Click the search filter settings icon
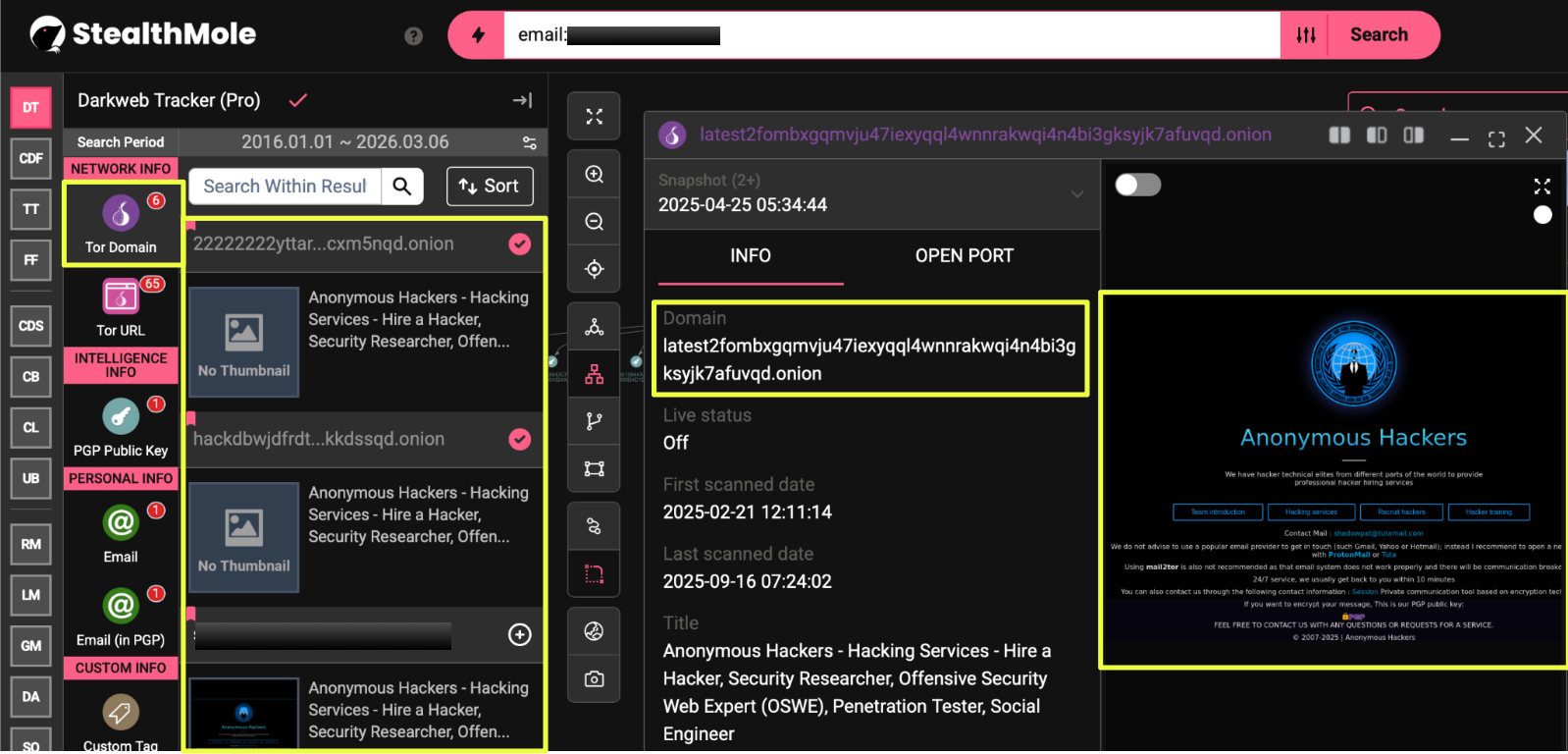The image size is (1568, 754). pos(1305,35)
